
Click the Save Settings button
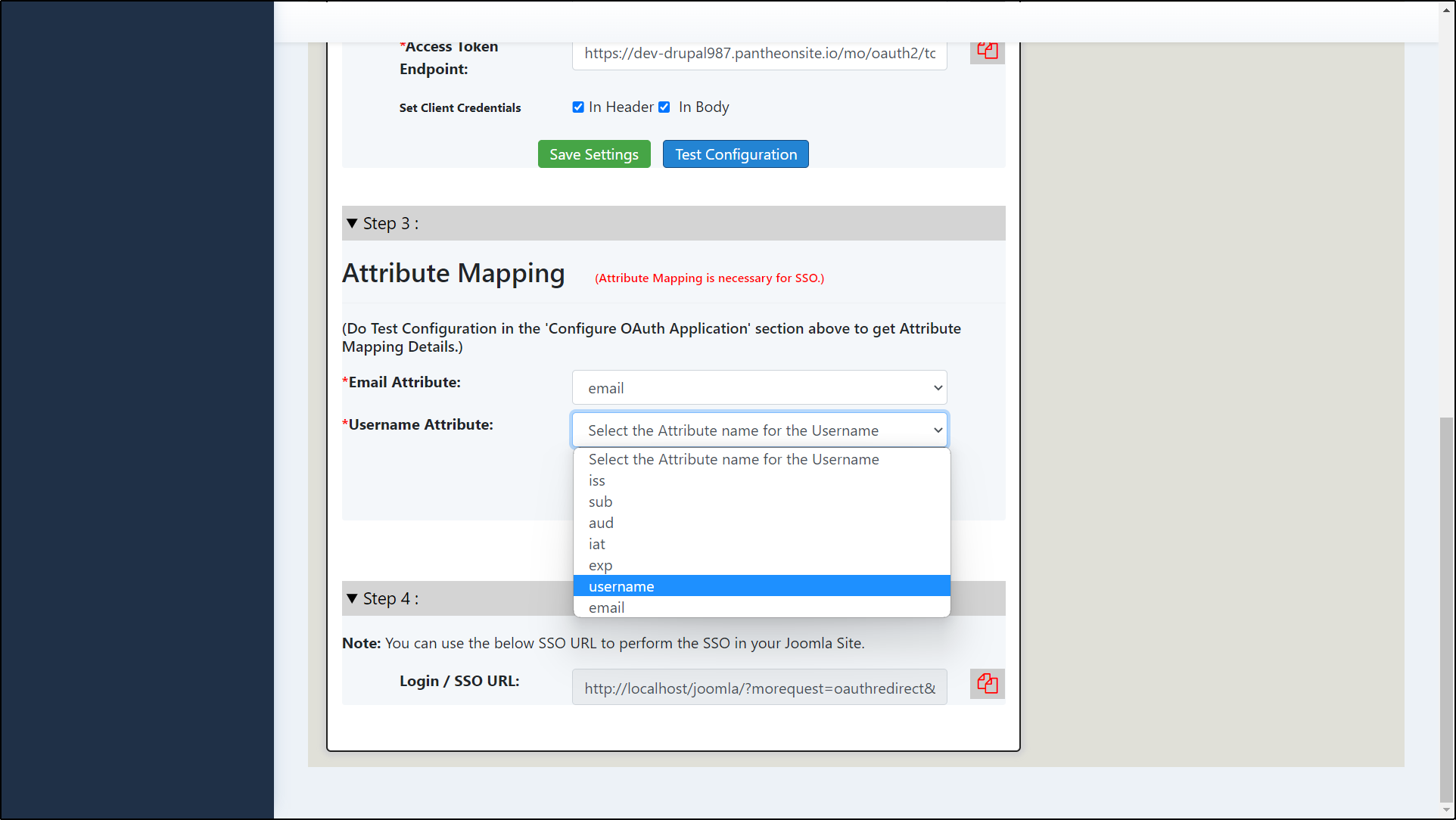tap(594, 154)
